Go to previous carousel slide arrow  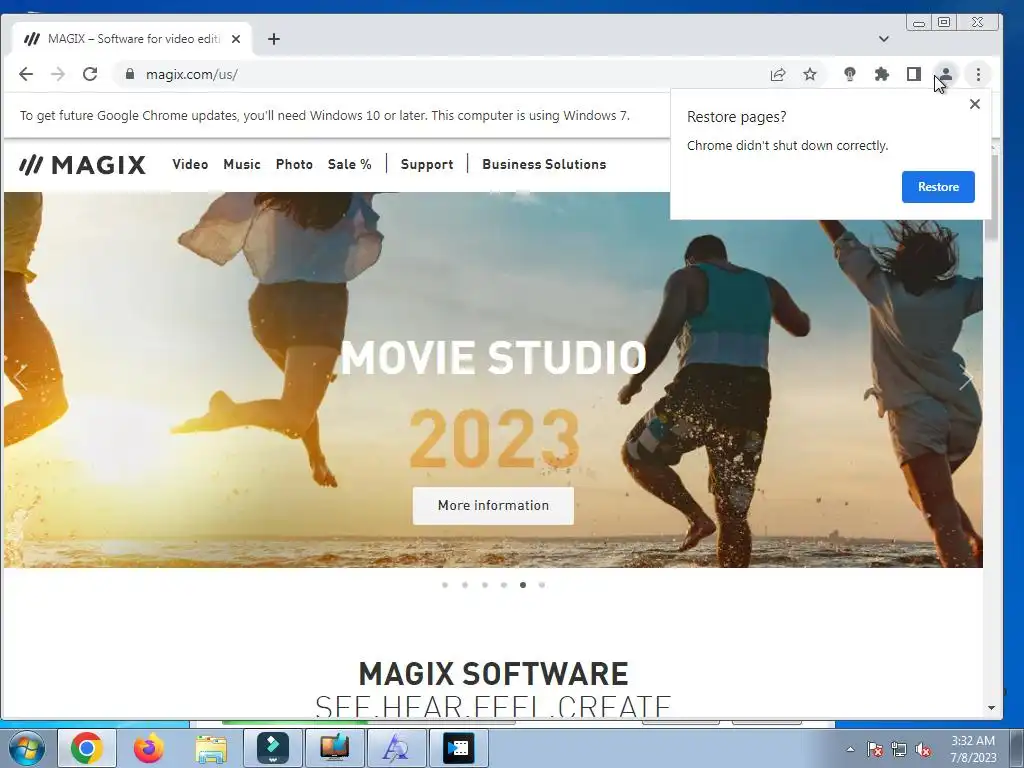coord(20,377)
